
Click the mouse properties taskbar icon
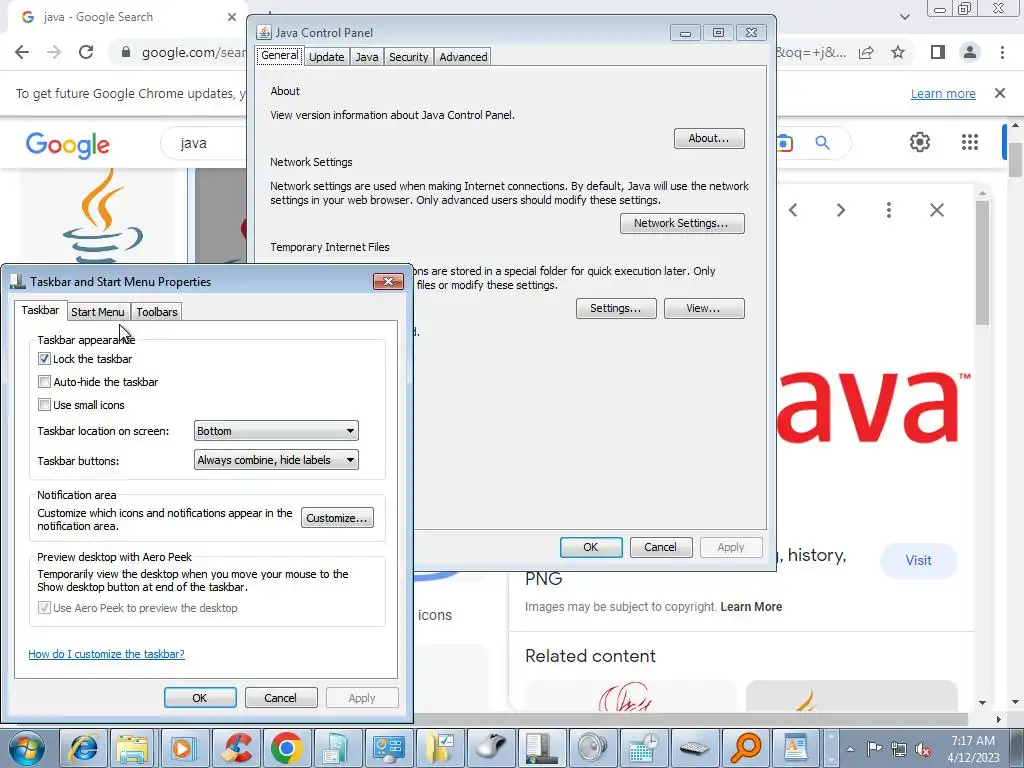(x=490, y=748)
